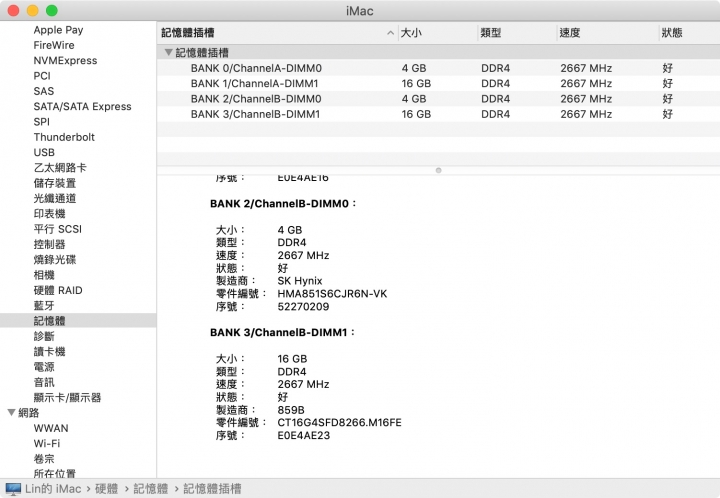The image size is (720, 498).
Task: Select 顯示卡/顯示器 in sidebar
Action: coord(67,397)
